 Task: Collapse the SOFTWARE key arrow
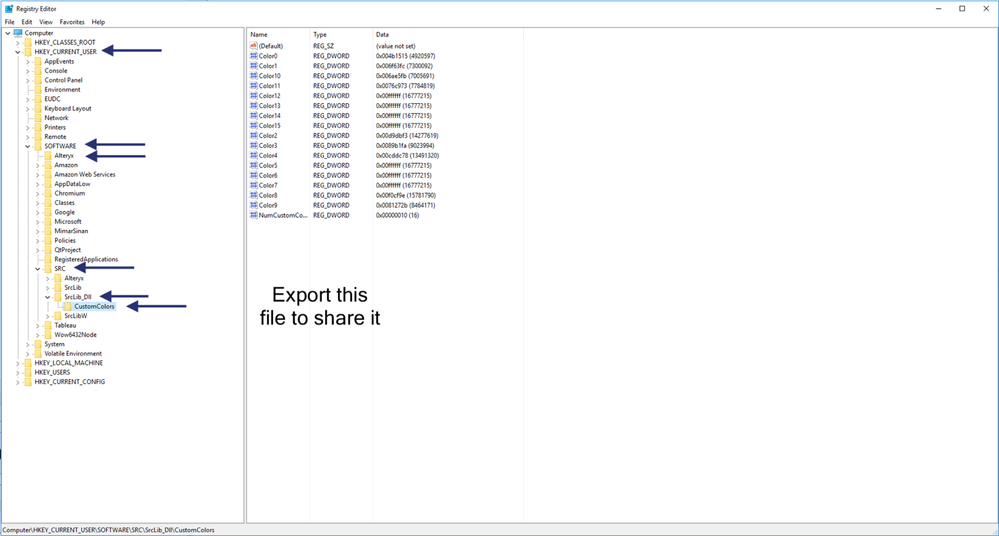pos(28,147)
